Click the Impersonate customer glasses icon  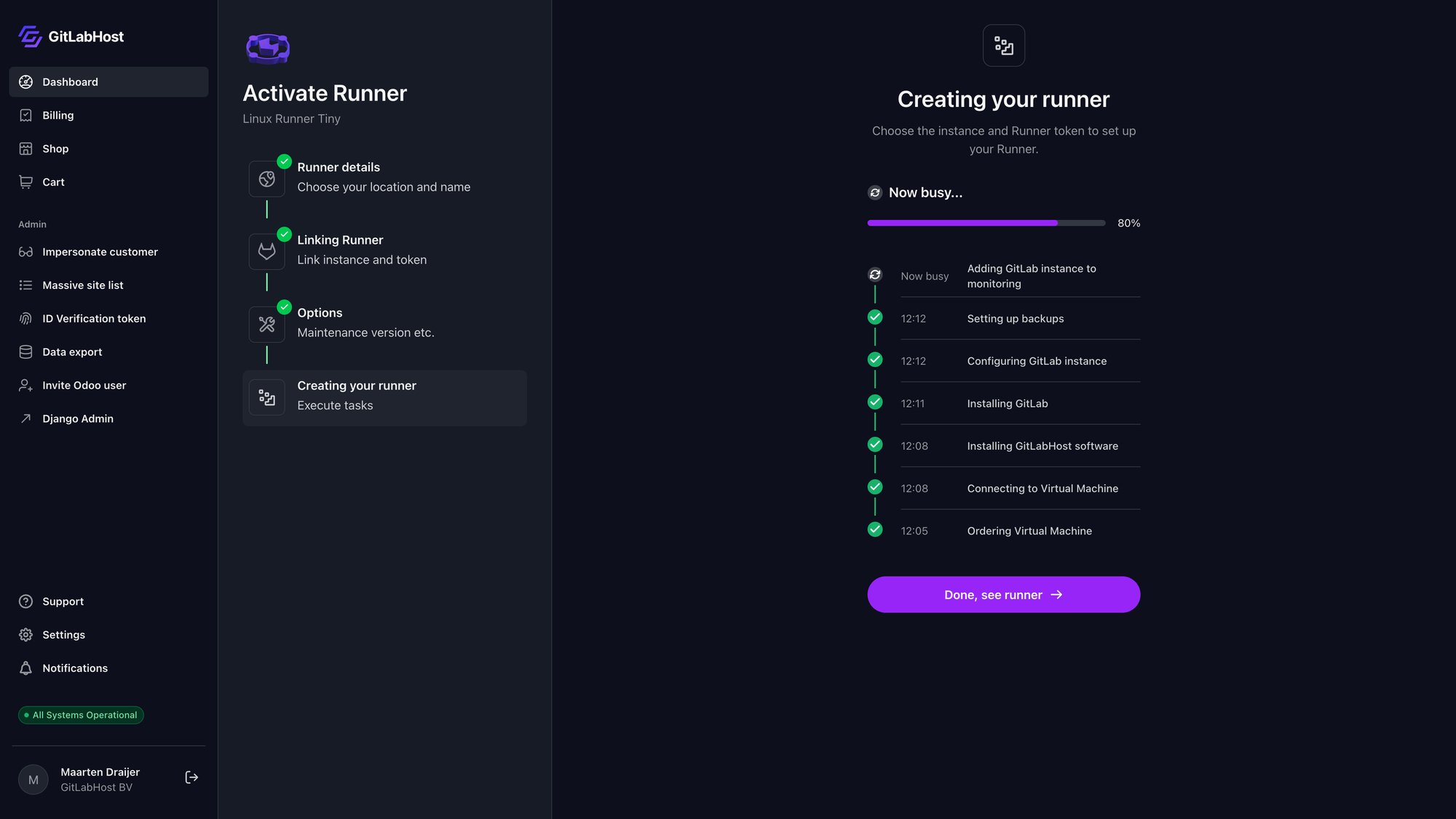[25, 251]
